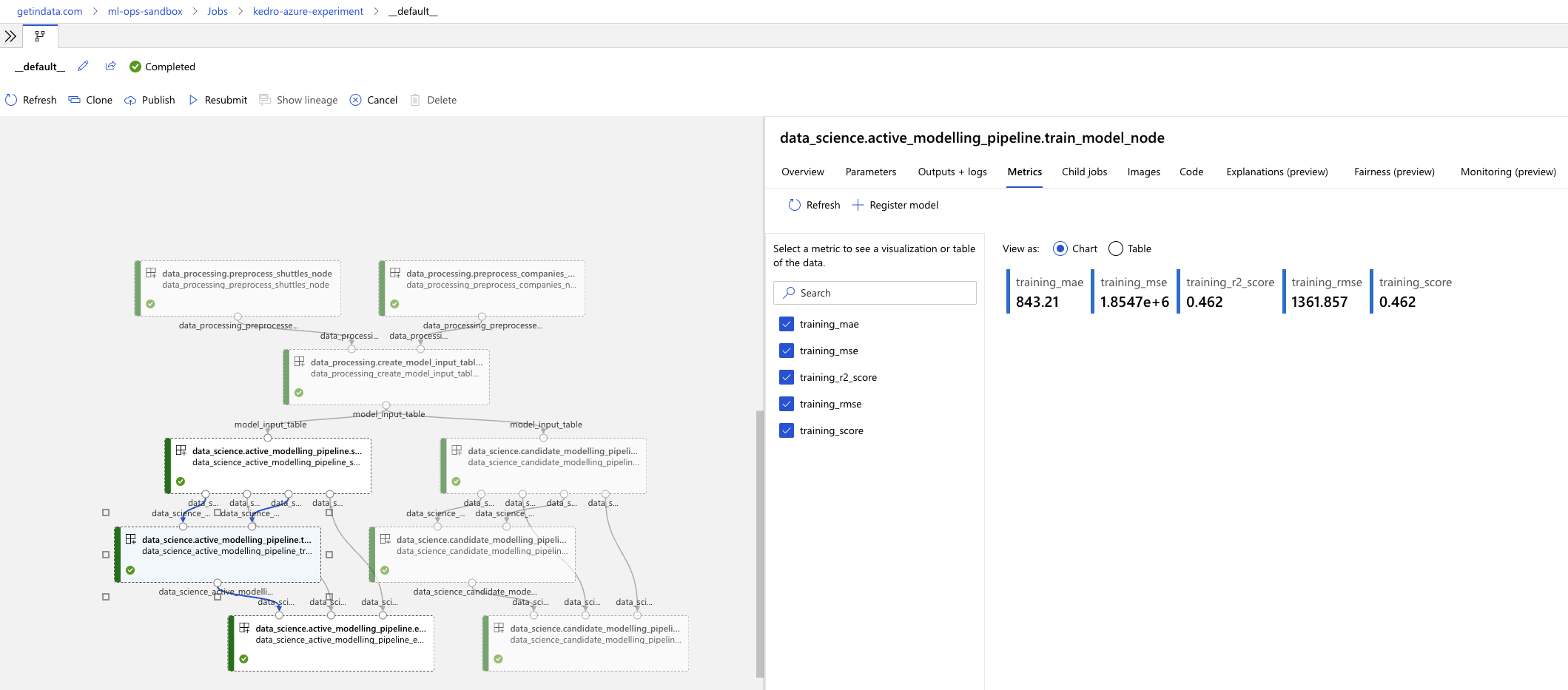Click module icon of preprocess_companies node
Viewport: 1568px width, 690px height.
[395, 273]
